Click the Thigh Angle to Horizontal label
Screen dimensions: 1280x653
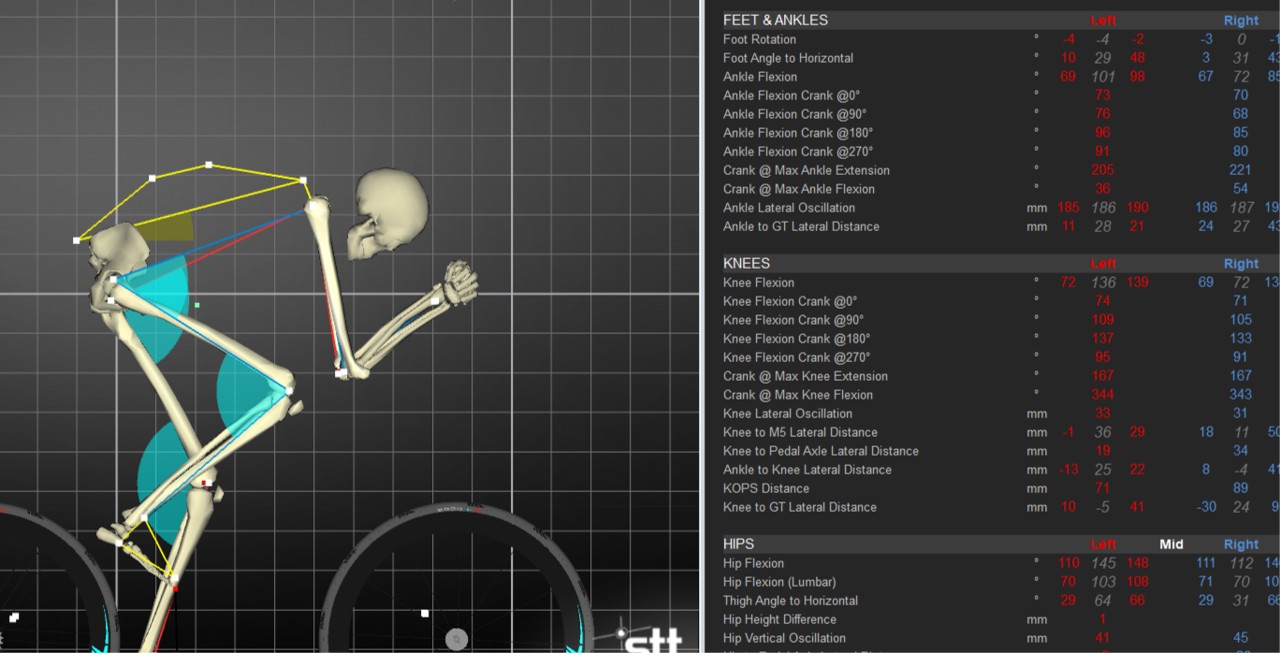[x=790, y=601]
